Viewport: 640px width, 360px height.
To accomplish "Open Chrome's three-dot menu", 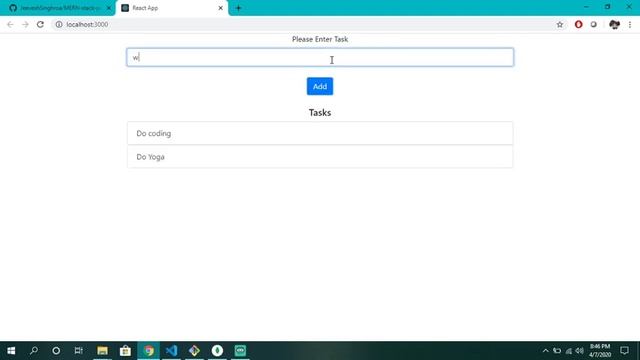I will (630, 24).
